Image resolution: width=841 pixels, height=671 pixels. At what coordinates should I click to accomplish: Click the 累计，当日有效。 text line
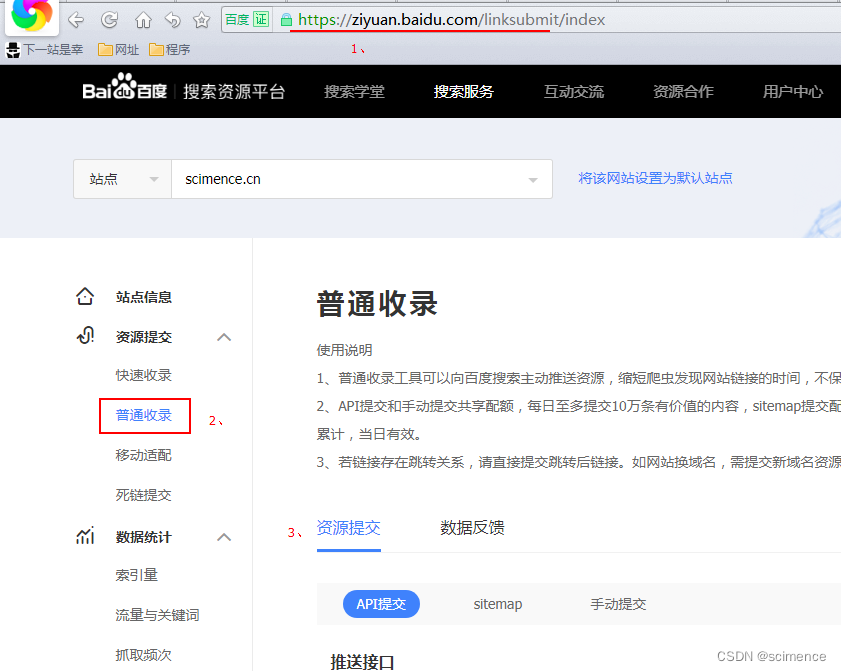(x=368, y=434)
